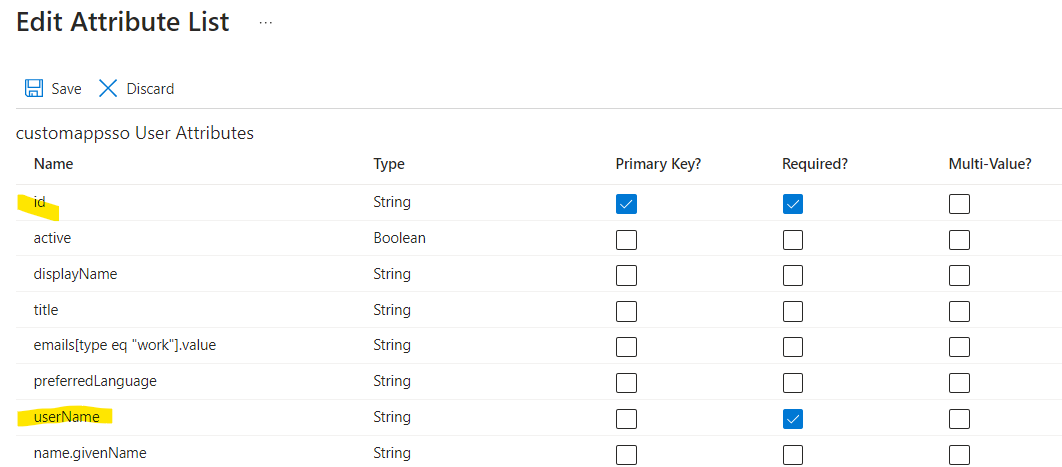
Task: Click the Discard button label
Action: [x=150, y=89]
